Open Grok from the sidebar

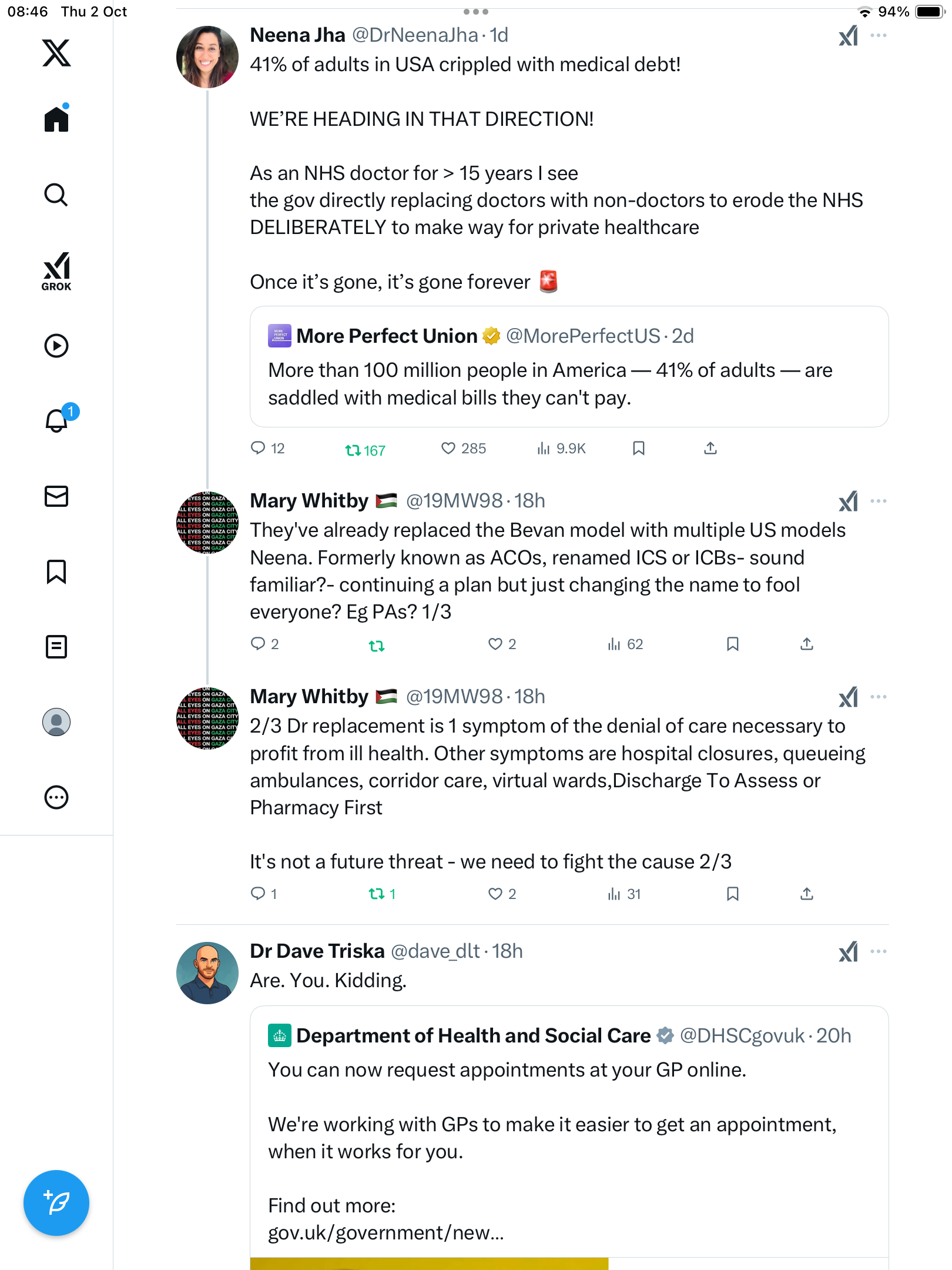click(x=56, y=271)
